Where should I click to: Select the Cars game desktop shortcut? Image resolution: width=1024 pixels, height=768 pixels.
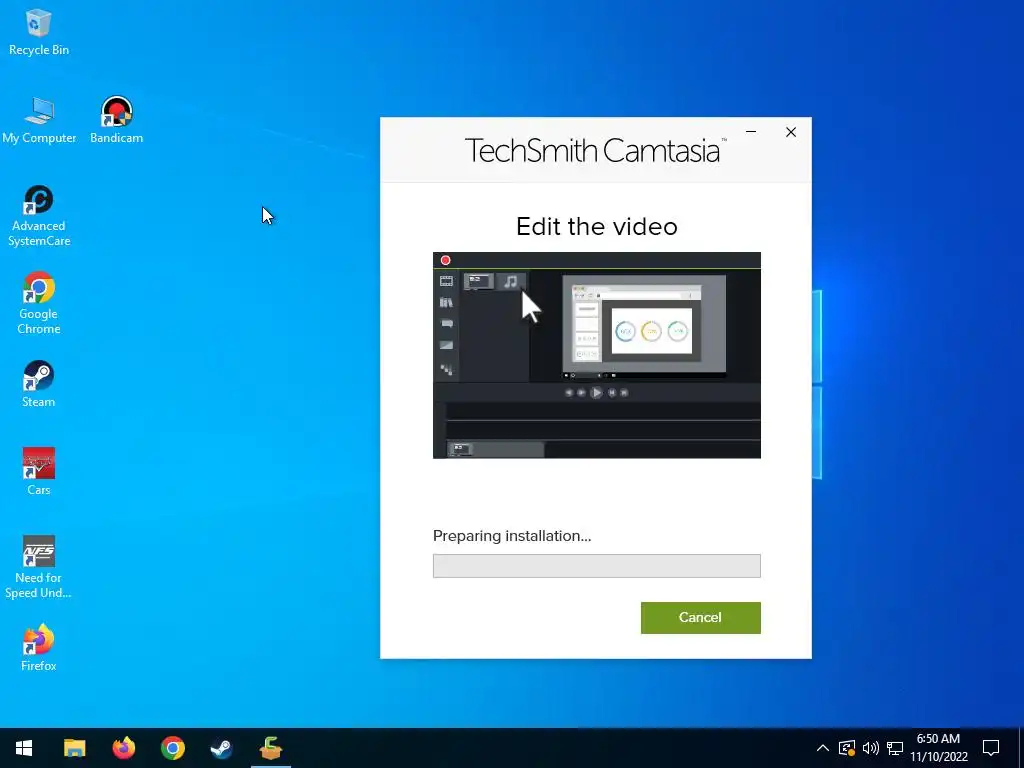[x=39, y=472]
